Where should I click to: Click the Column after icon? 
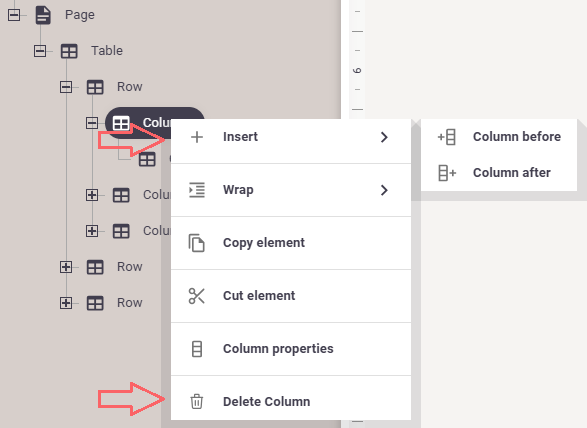click(447, 173)
